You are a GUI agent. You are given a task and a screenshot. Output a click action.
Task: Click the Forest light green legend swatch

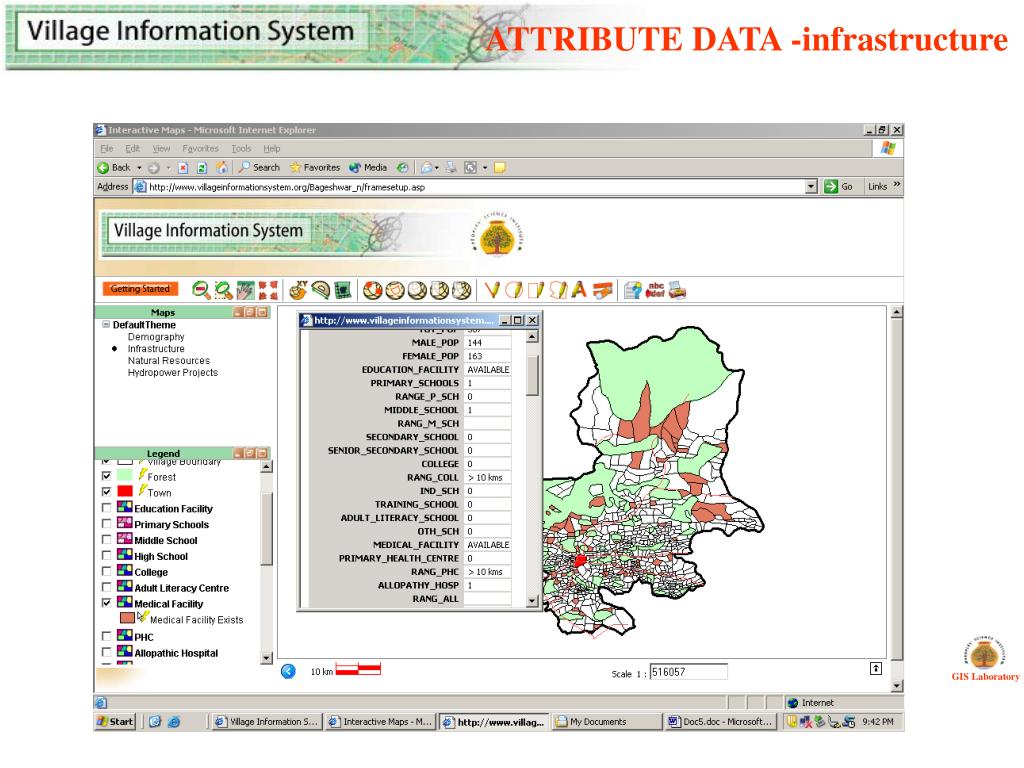[x=125, y=475]
